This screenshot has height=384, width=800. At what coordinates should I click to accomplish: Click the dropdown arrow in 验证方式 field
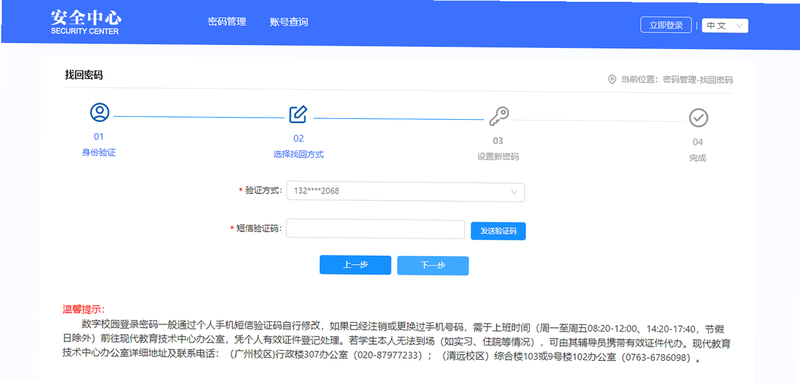(x=514, y=192)
